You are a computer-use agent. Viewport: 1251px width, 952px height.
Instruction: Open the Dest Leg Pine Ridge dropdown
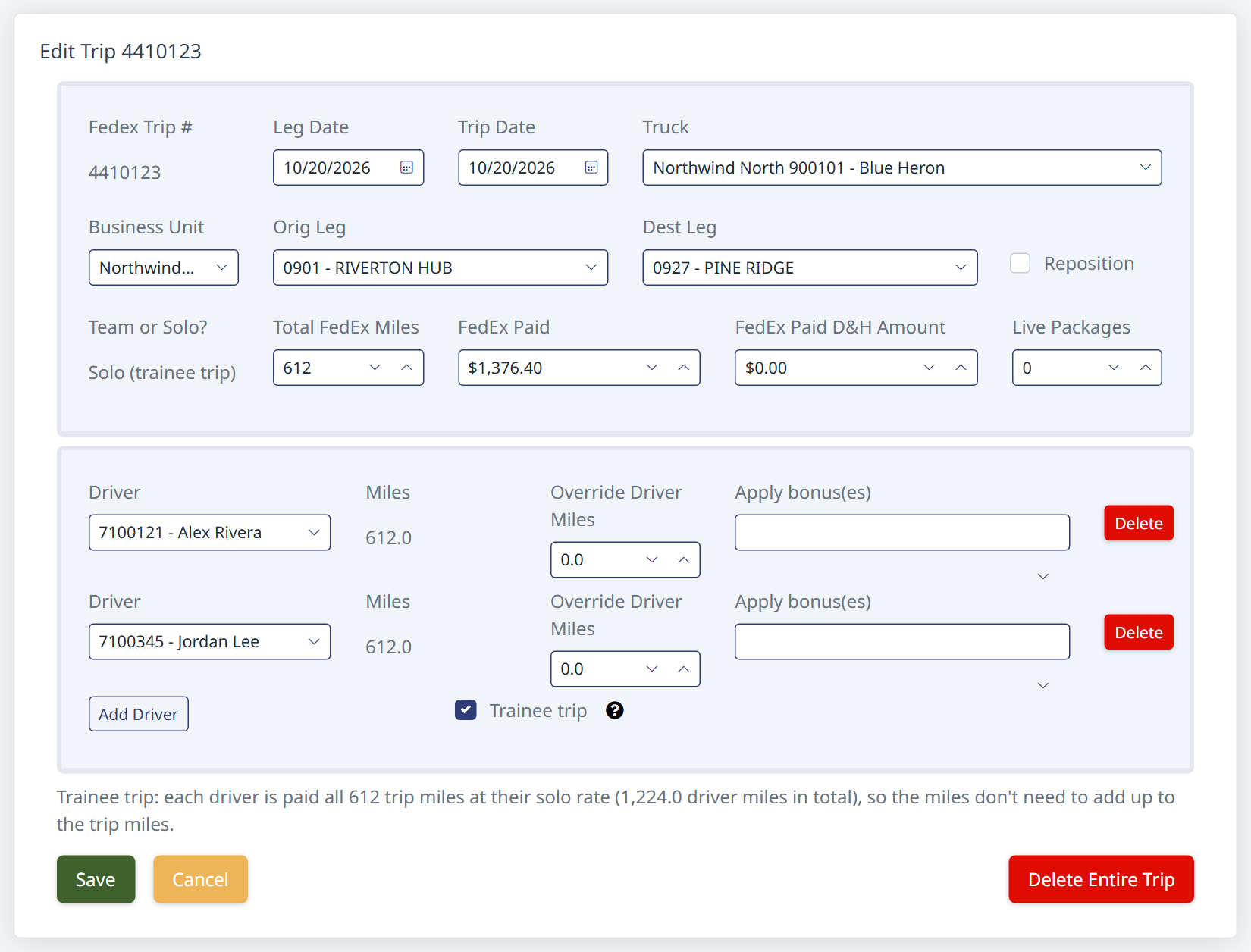[x=810, y=268]
